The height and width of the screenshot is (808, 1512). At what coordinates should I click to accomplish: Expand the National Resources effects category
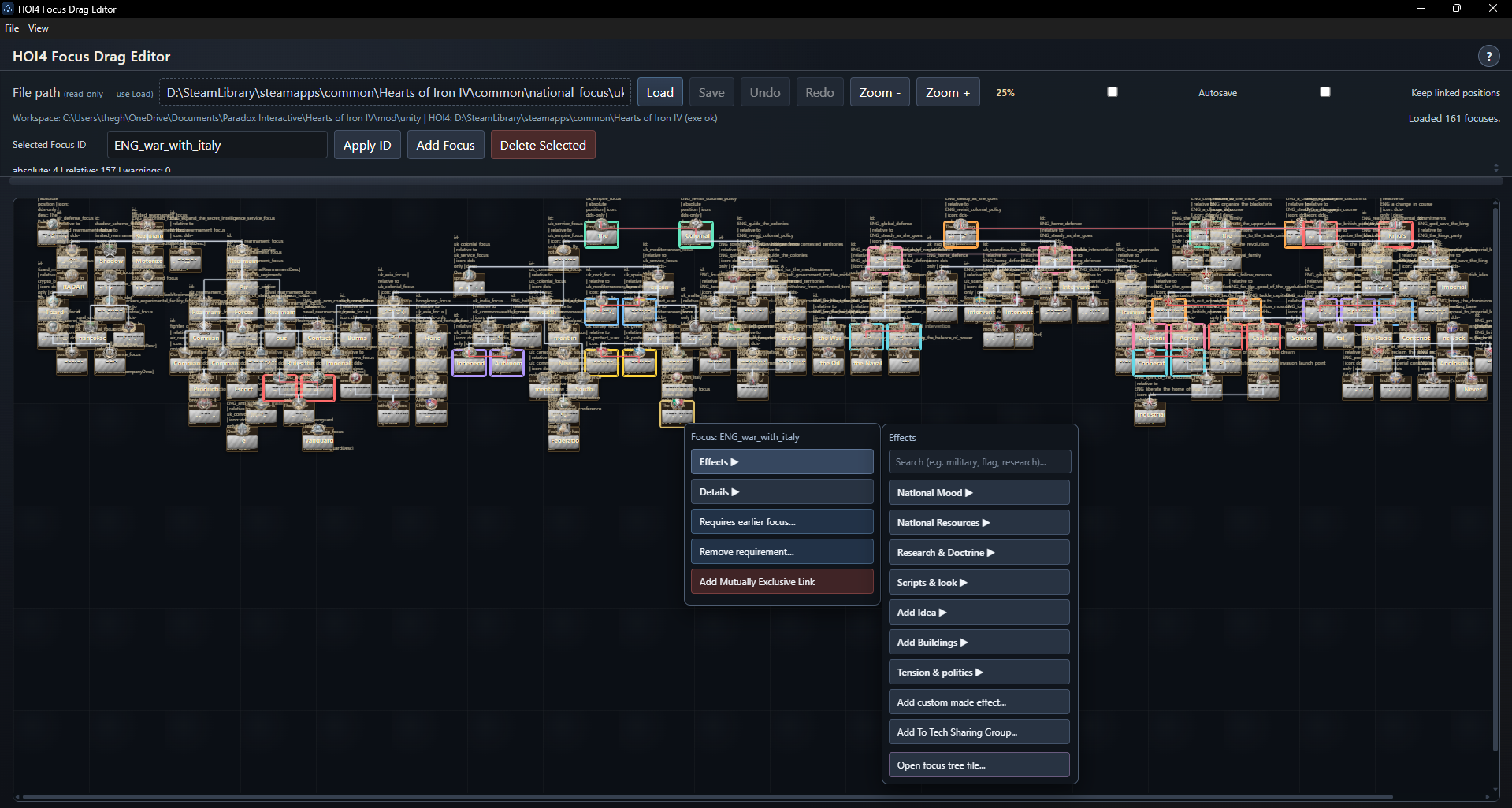pos(979,522)
